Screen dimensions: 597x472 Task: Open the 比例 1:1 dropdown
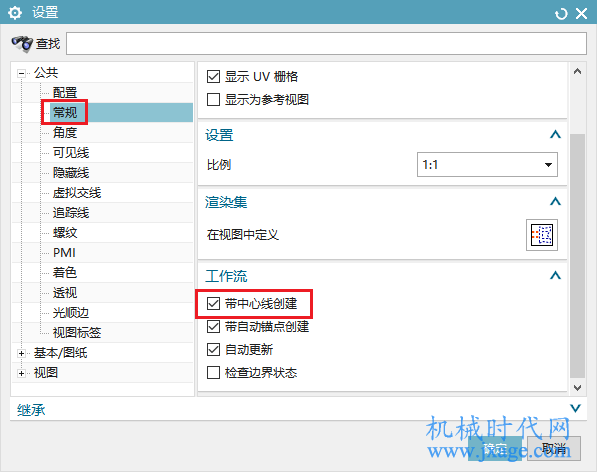click(x=487, y=164)
